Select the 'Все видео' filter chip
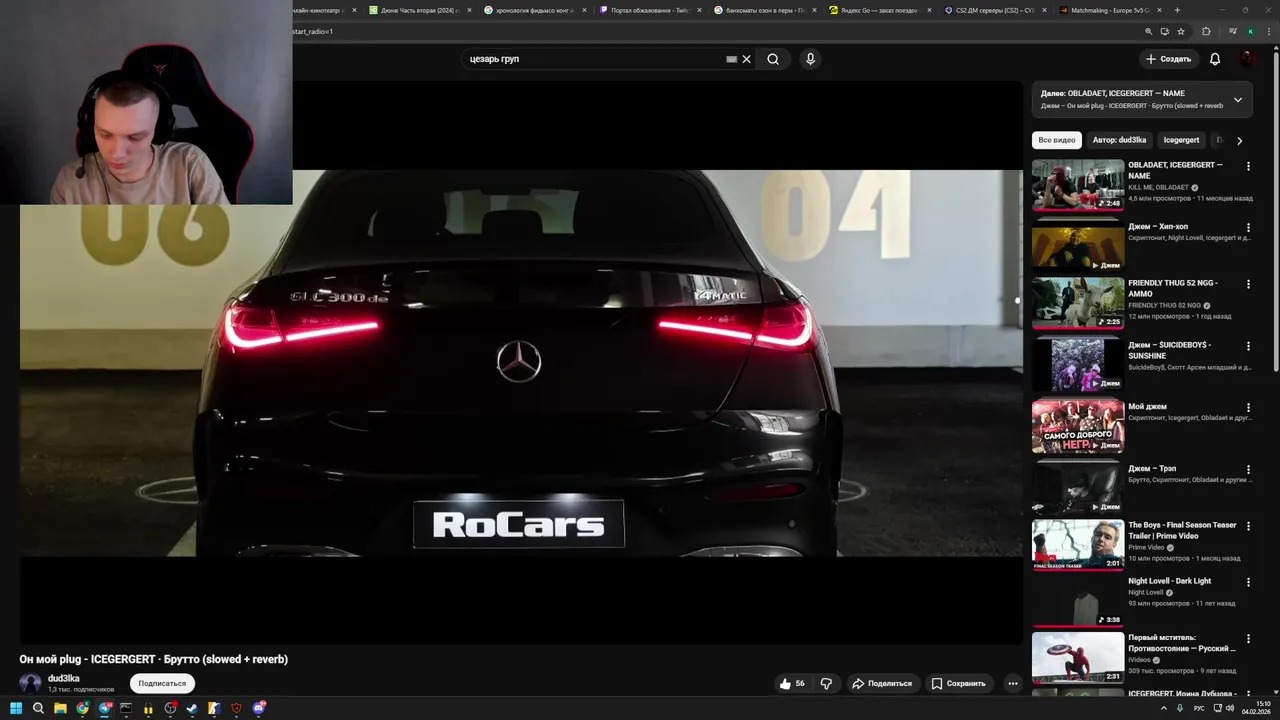The image size is (1280, 720). (1057, 140)
